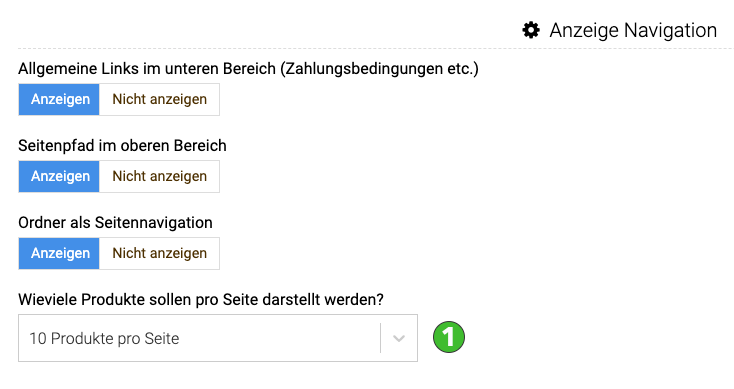Click the Anzeige Navigation heading text

pyautogui.click(x=633, y=30)
